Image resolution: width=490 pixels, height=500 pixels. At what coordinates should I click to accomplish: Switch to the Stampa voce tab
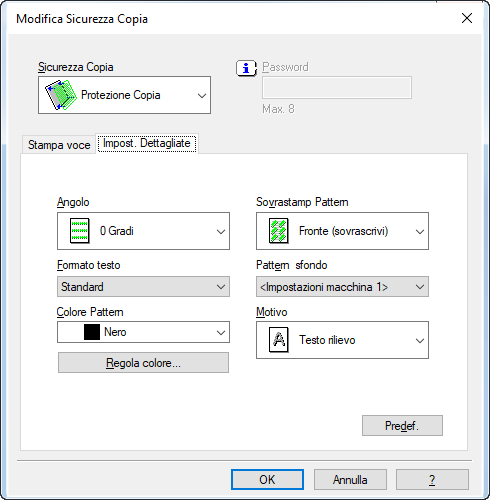(x=59, y=145)
